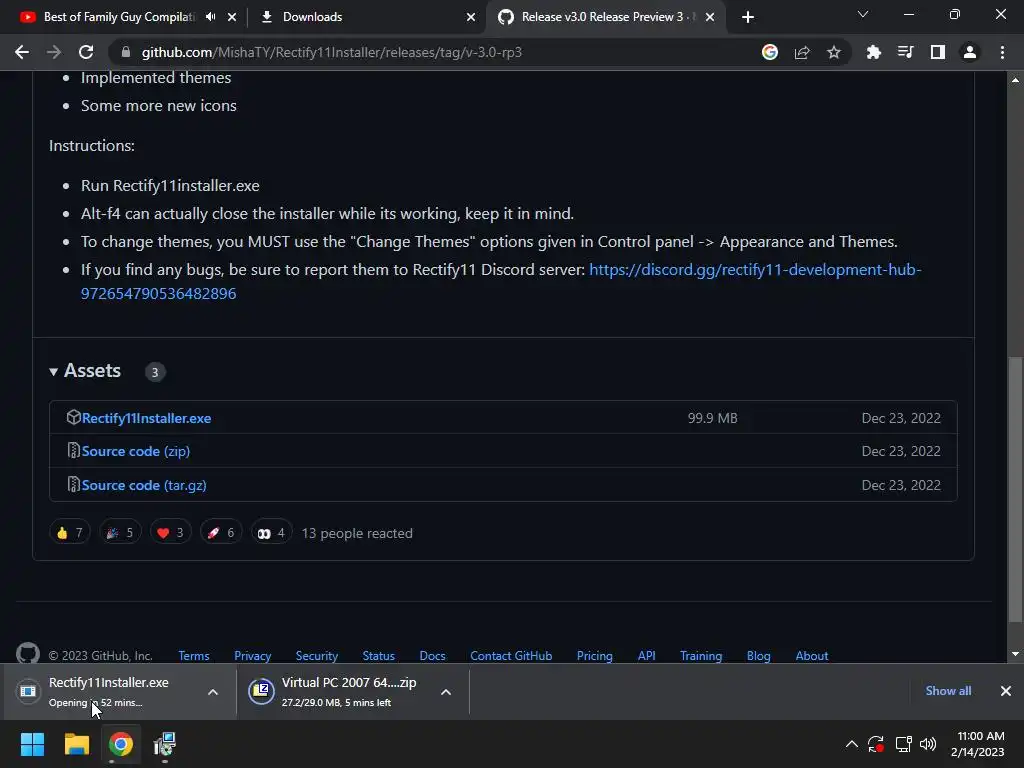Click Chrome icon in taskbar
Viewport: 1024px width, 768px height.
tap(121, 744)
